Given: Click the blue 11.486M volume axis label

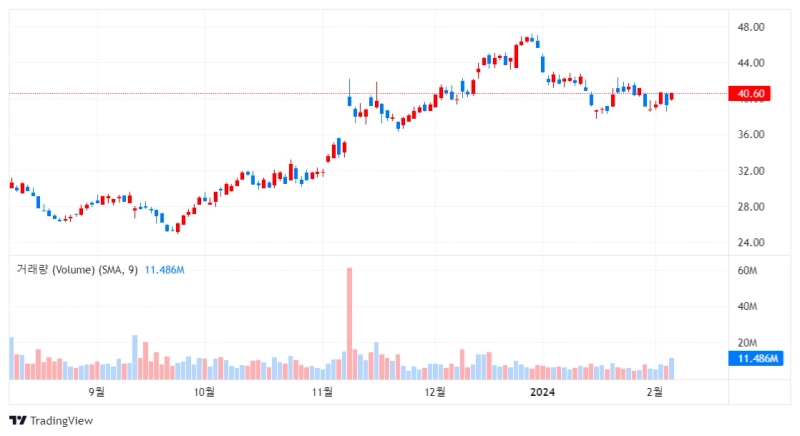Looking at the screenshot, I should tap(758, 358).
